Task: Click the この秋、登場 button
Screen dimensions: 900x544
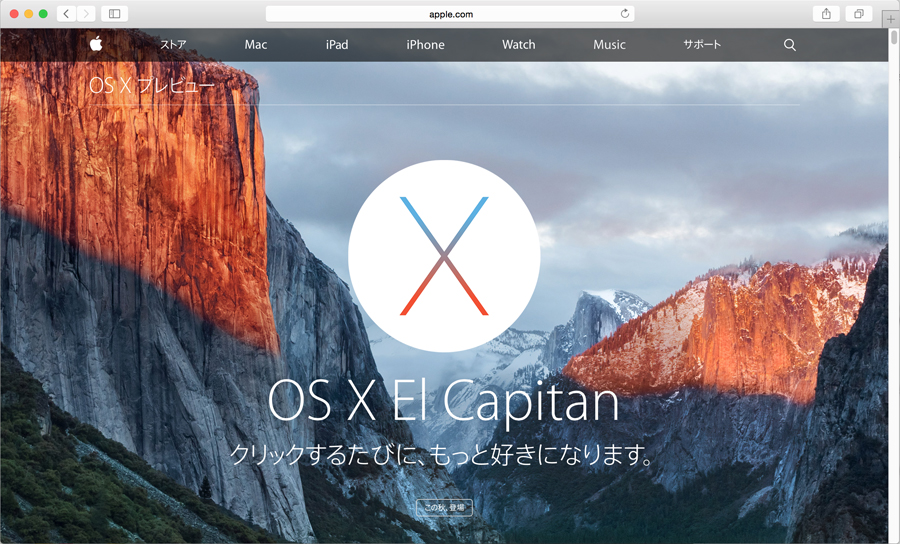Action: 444,507
